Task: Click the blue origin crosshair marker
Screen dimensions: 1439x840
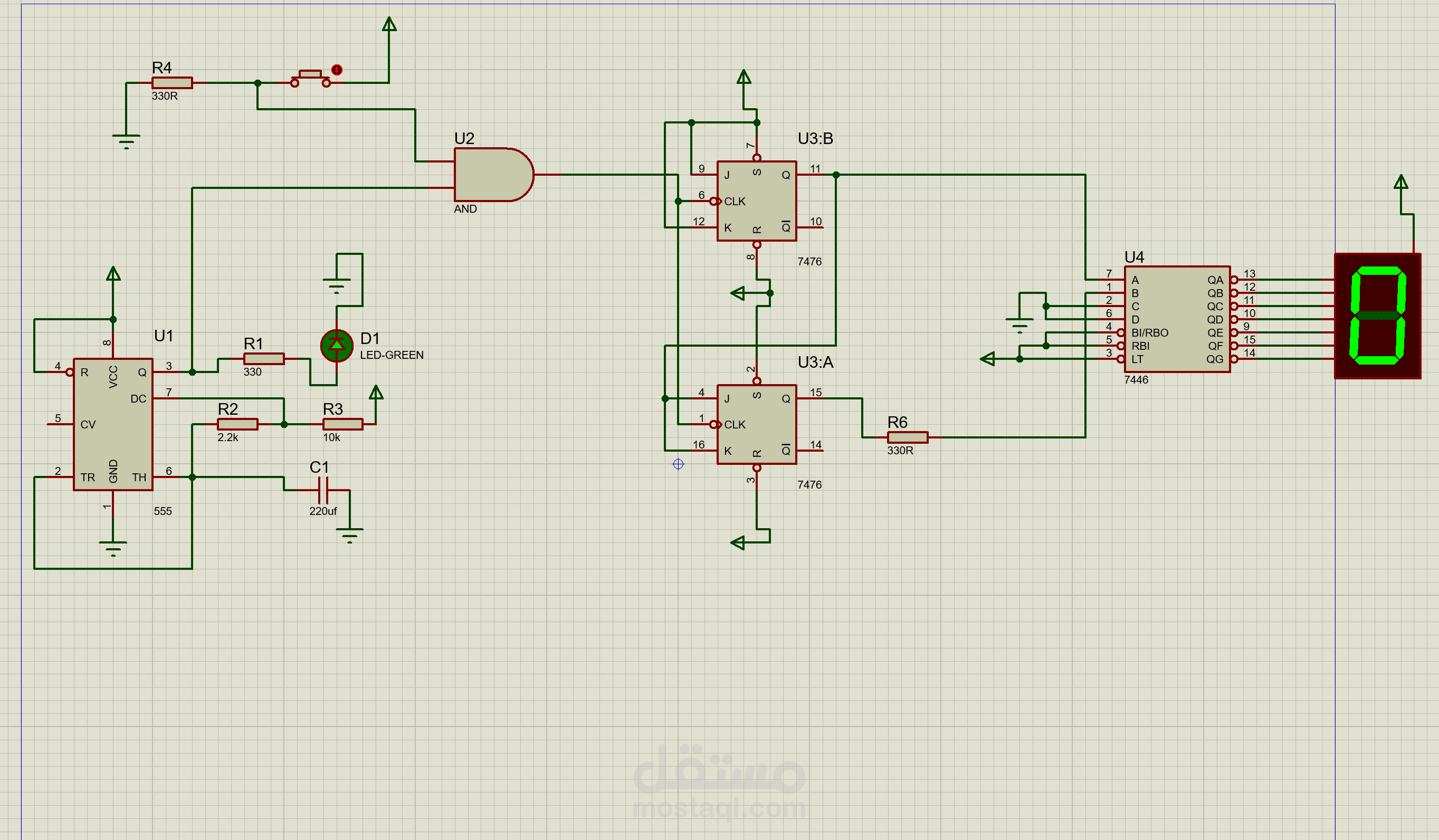Action: tap(679, 464)
